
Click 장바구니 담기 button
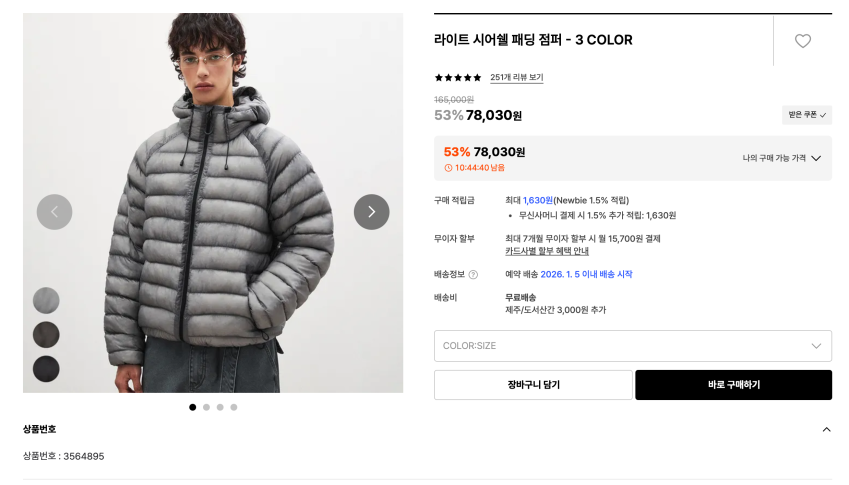tap(532, 385)
